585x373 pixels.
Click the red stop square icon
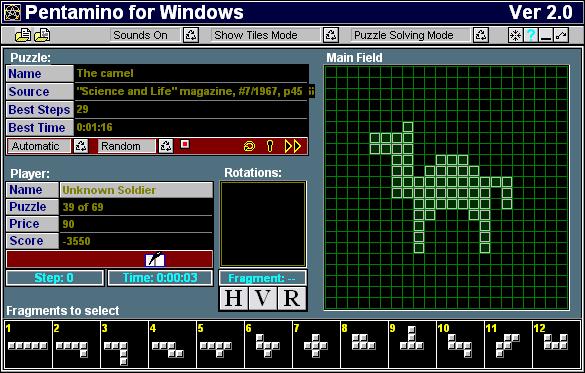185,144
